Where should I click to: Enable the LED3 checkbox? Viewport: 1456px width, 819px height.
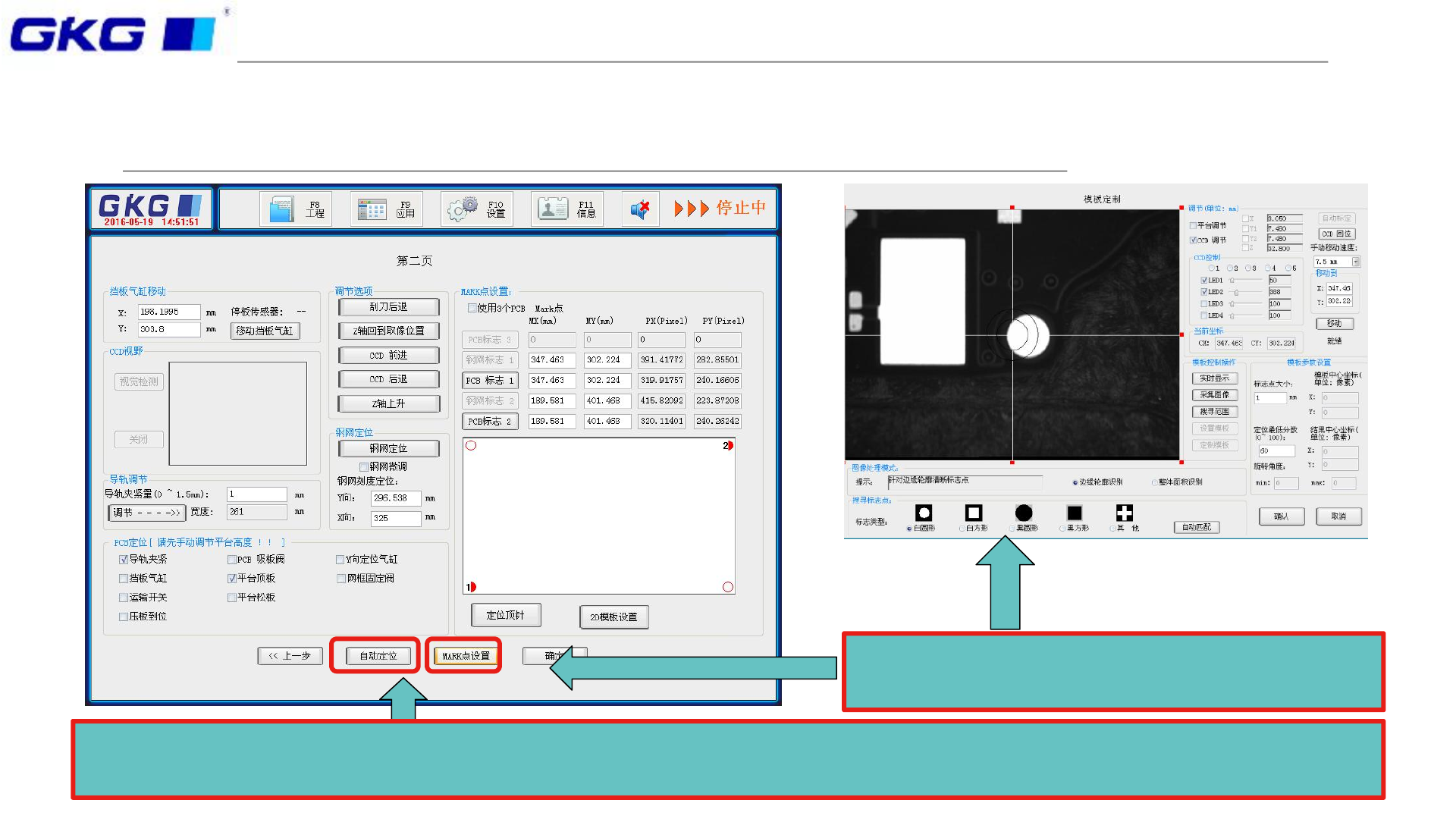pos(1204,304)
